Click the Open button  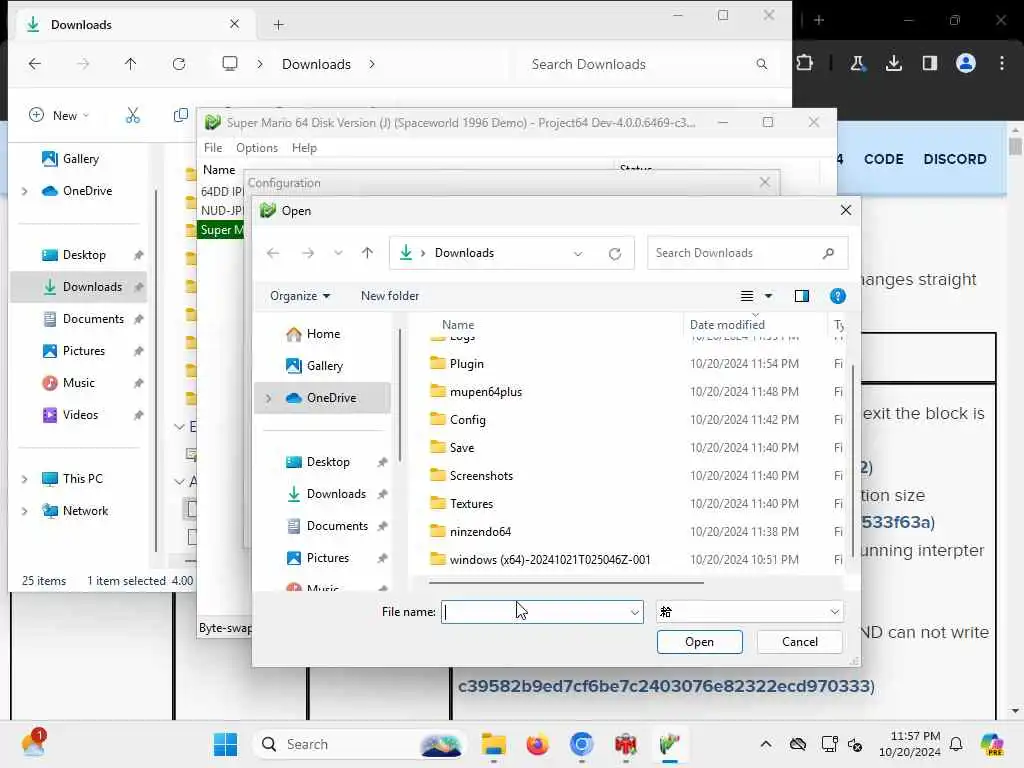tap(699, 642)
